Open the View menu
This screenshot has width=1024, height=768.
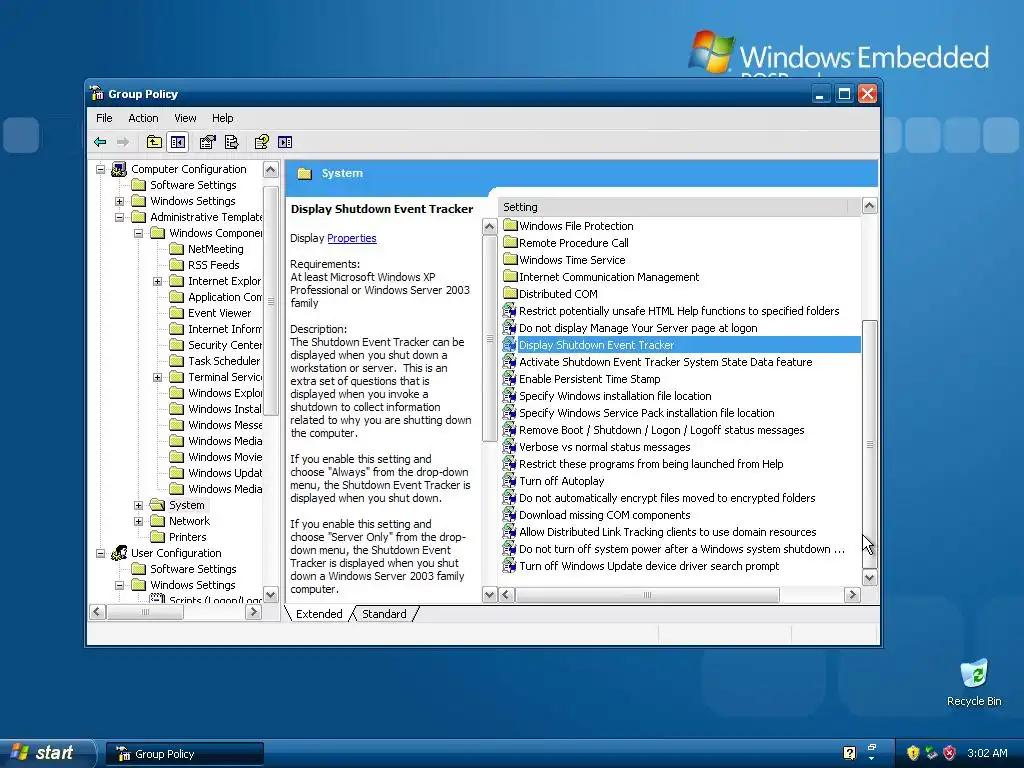(185, 118)
